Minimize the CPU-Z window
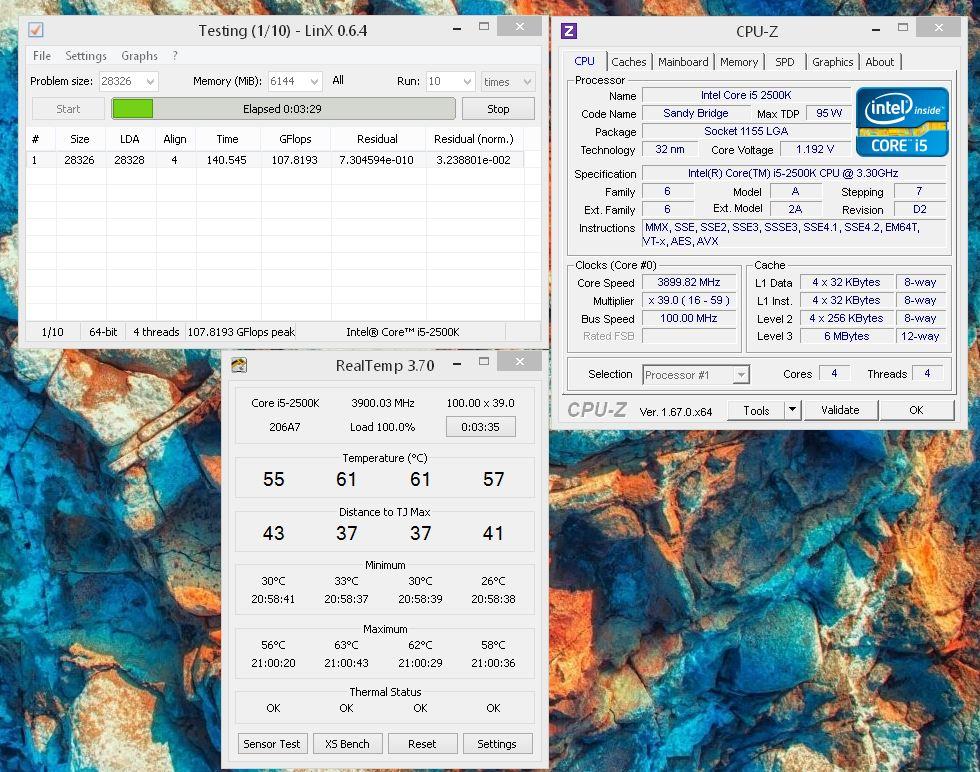 tap(876, 29)
